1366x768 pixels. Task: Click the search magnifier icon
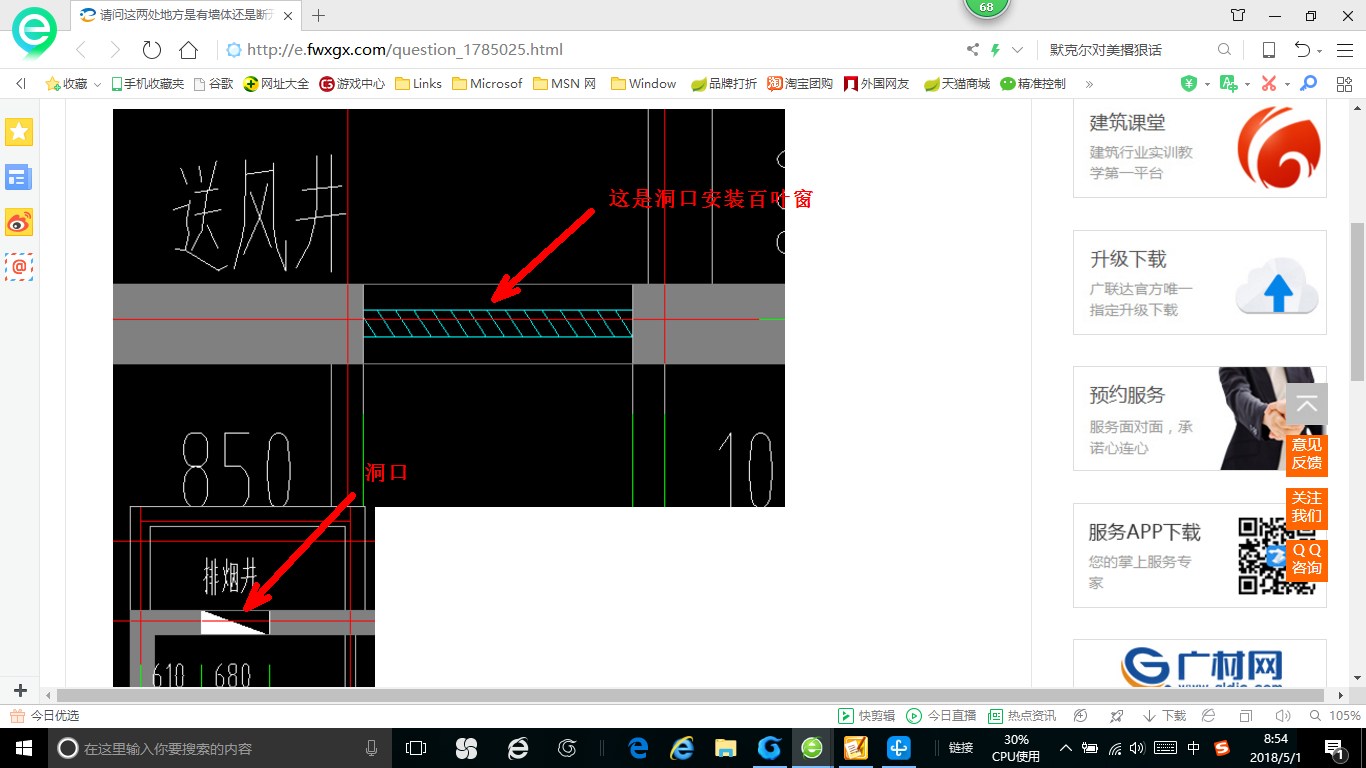click(1224, 50)
